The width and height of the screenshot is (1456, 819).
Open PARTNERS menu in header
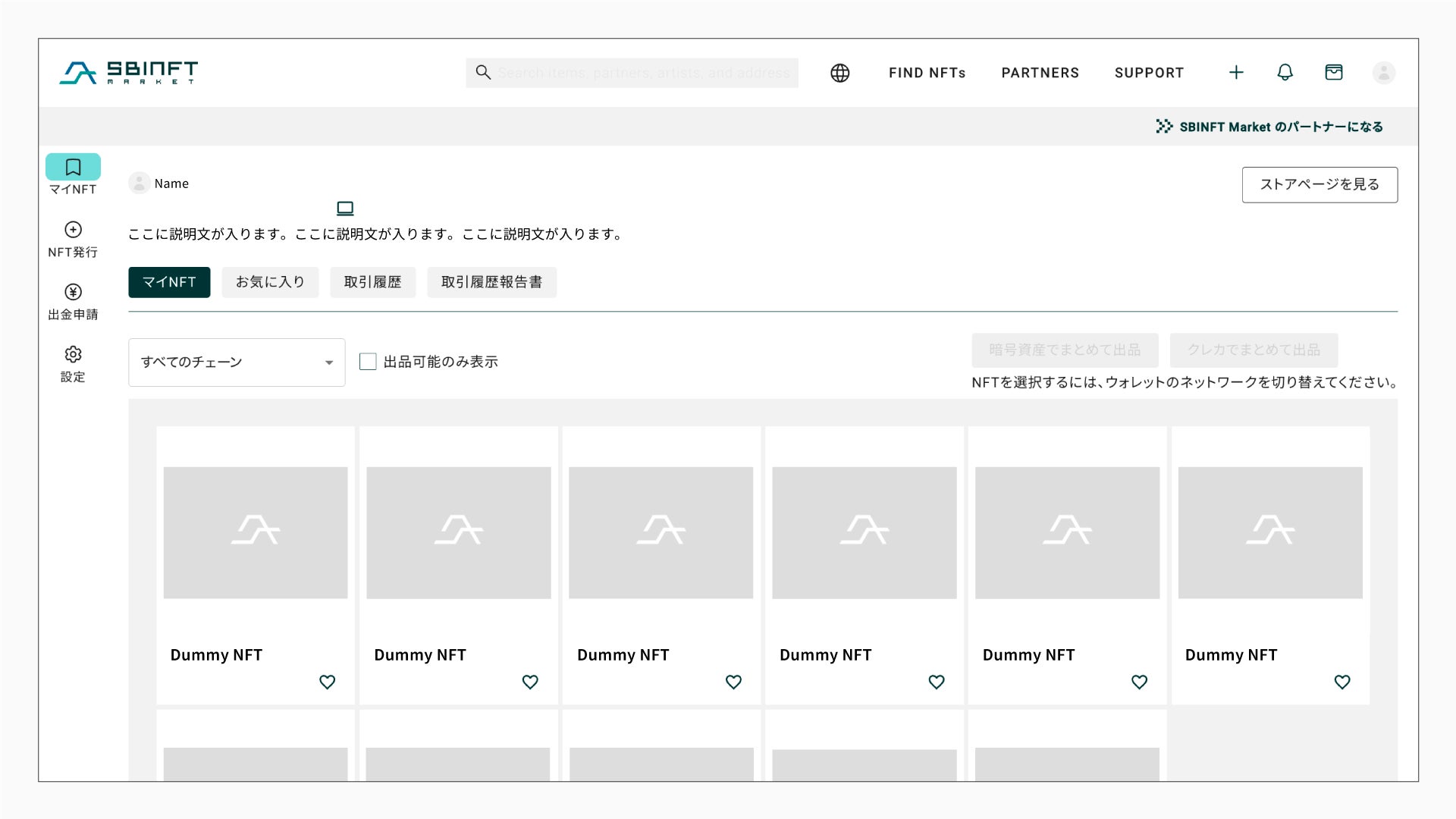tap(1040, 73)
